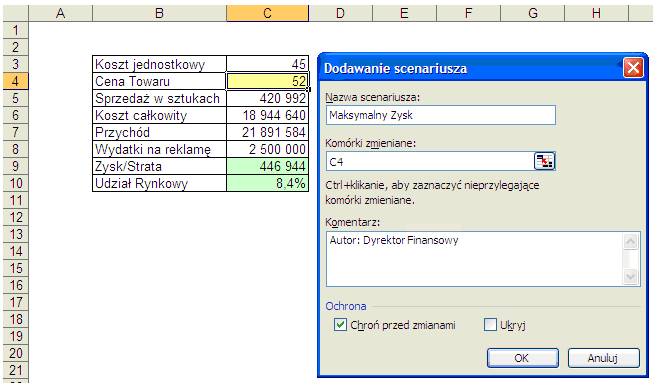Click the Anuluj button
658x389 pixels.
click(603, 358)
